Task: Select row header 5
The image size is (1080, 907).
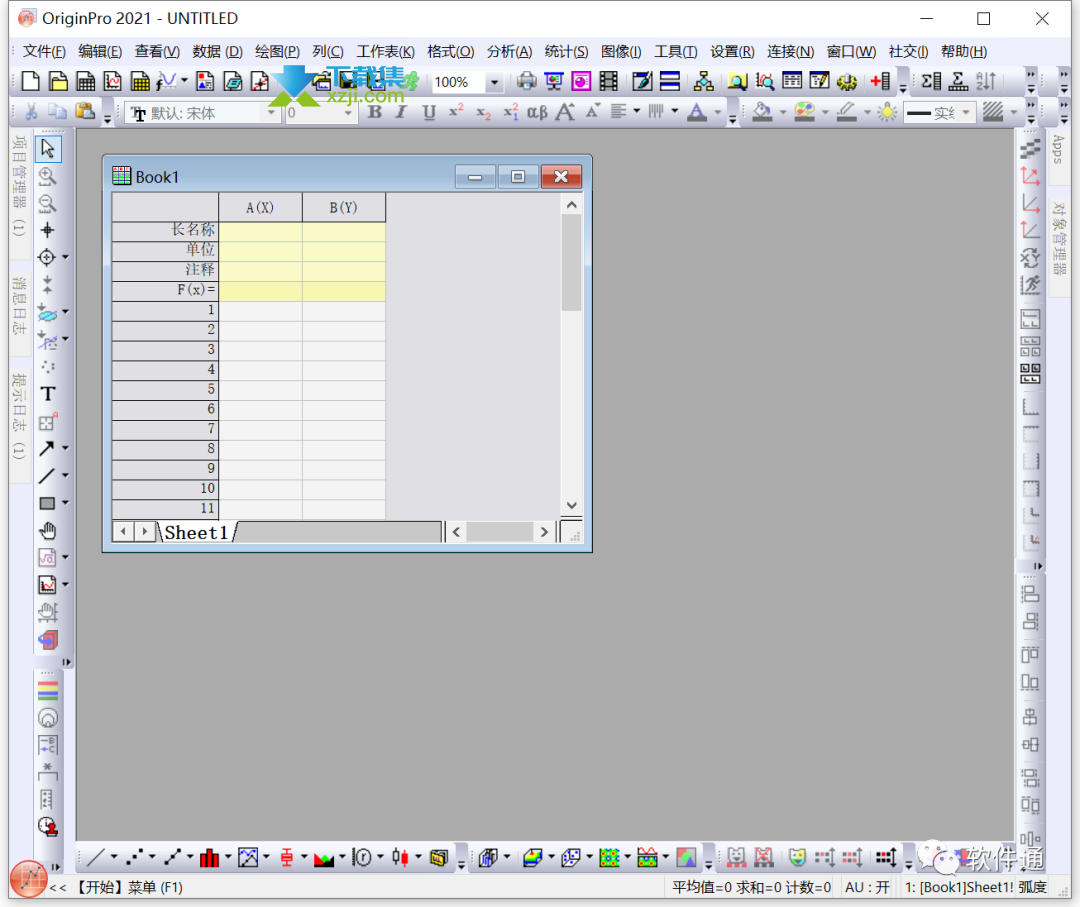Action: pyautogui.click(x=165, y=389)
